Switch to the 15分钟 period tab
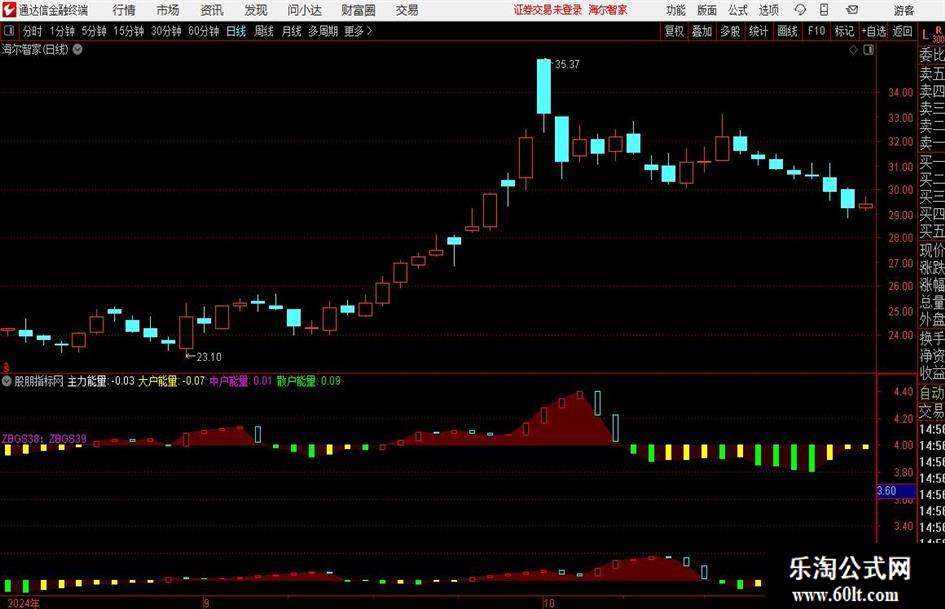The image size is (945, 609). 129,31
